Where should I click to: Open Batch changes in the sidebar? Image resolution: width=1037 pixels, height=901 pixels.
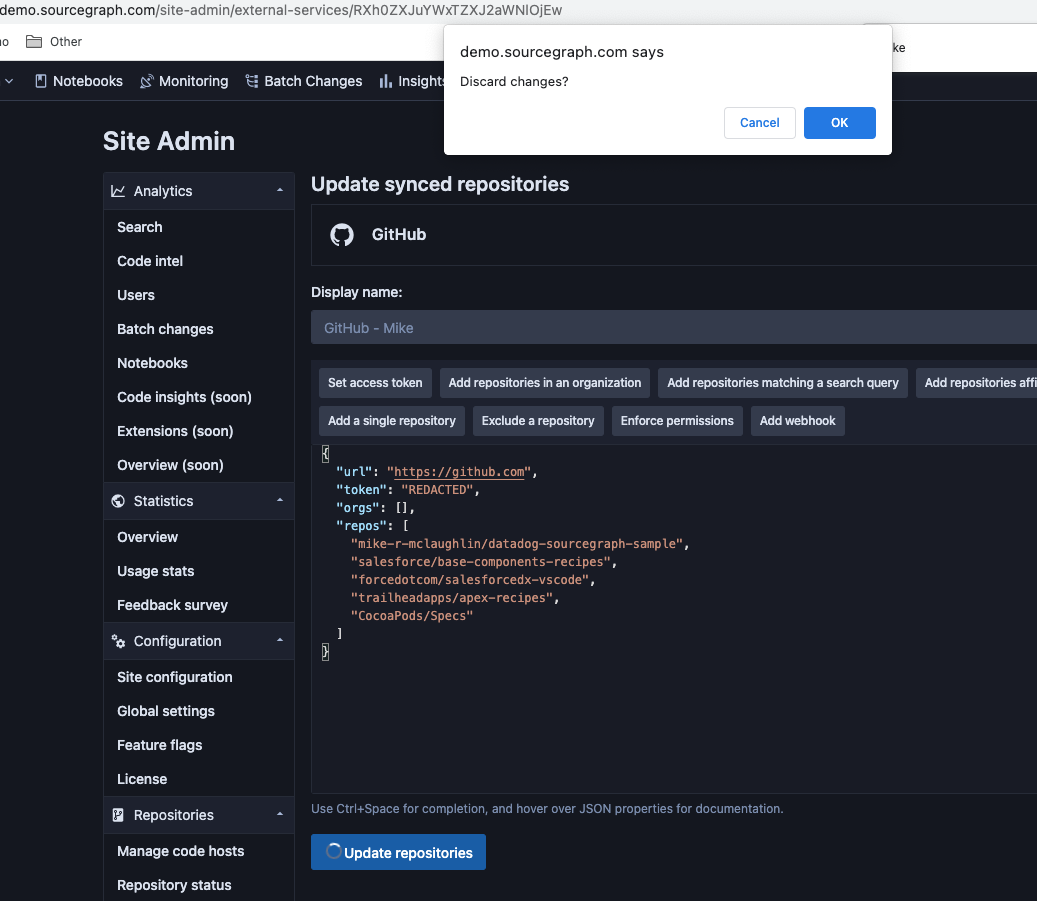(165, 329)
